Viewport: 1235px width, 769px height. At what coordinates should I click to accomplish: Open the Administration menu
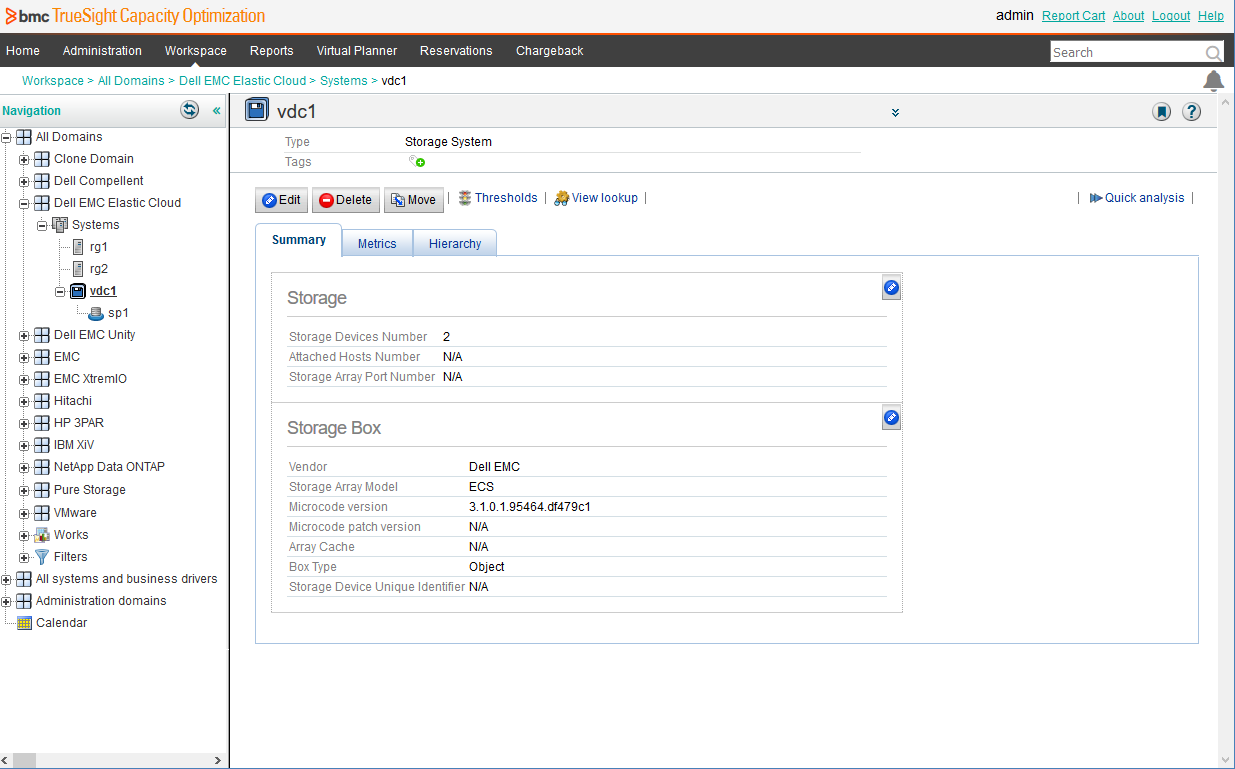click(x=102, y=51)
